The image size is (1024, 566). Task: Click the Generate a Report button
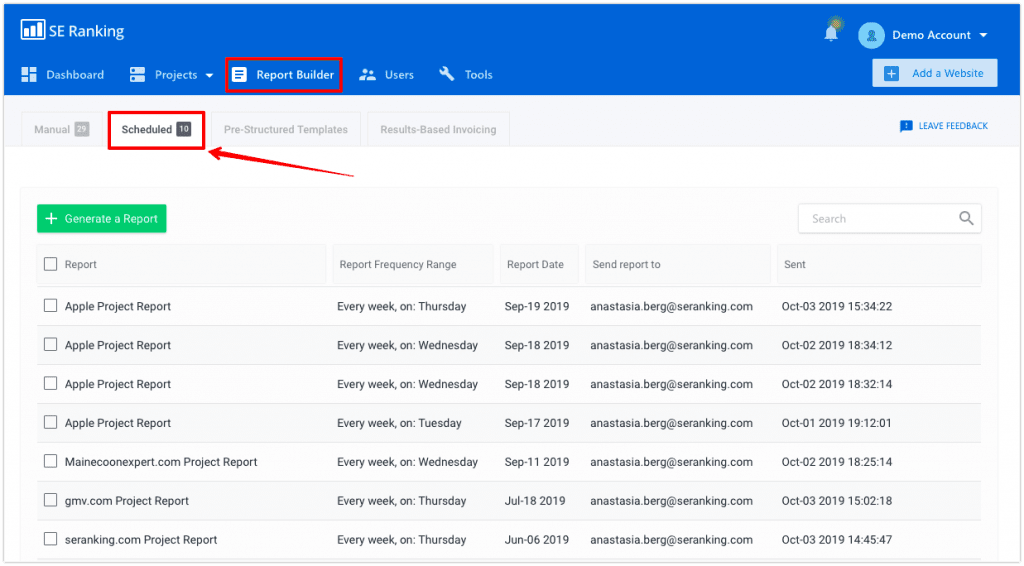(102, 219)
